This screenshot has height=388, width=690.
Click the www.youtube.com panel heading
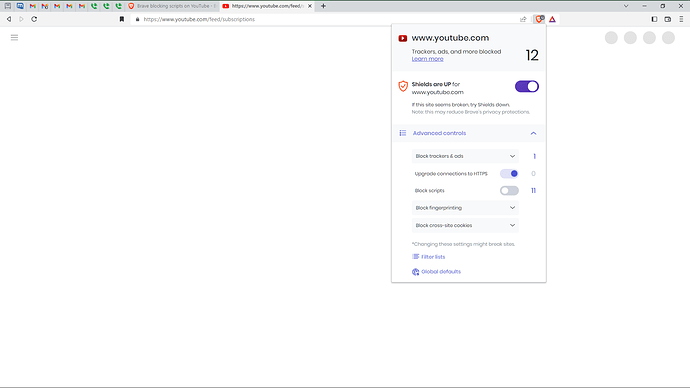click(450, 38)
